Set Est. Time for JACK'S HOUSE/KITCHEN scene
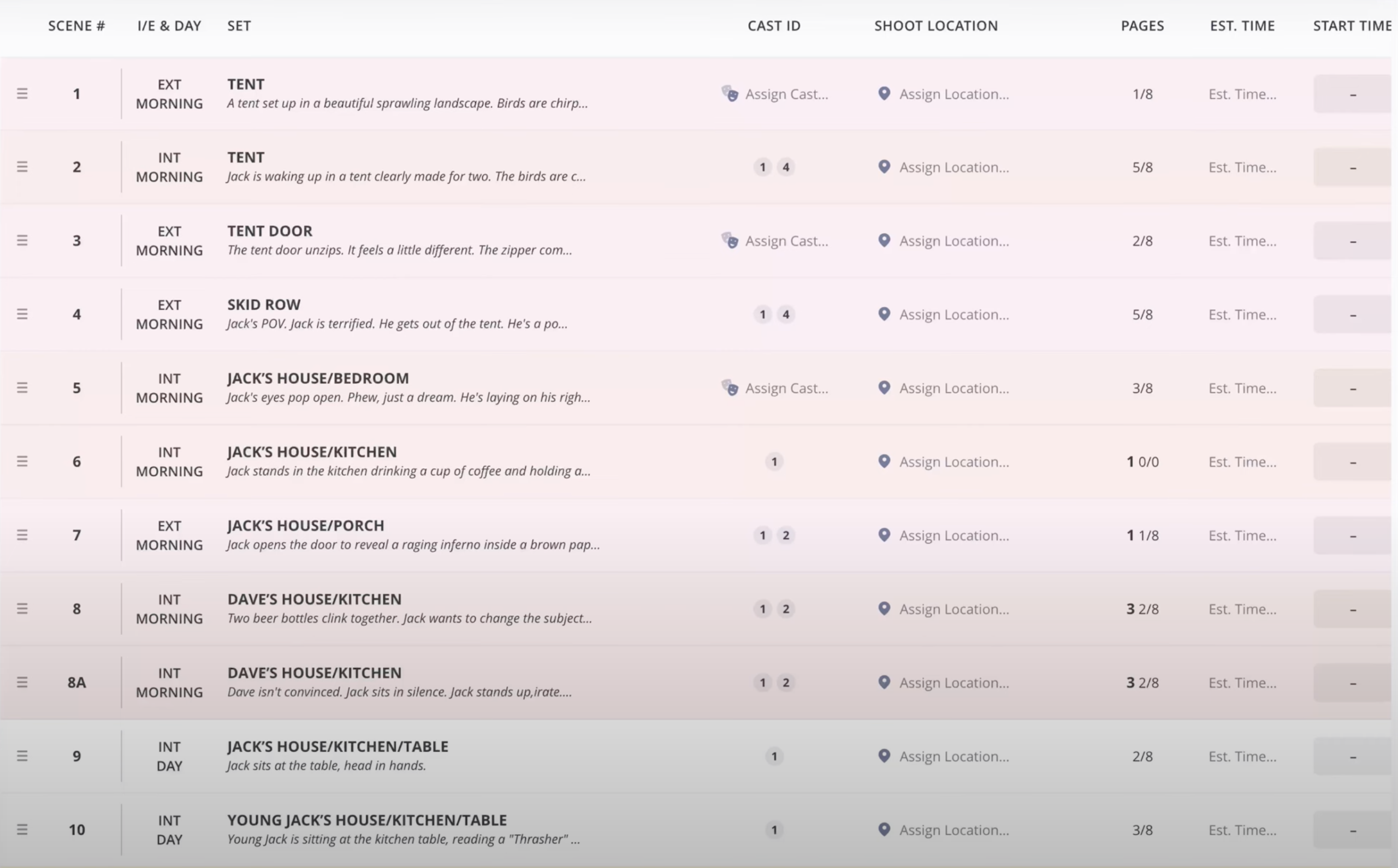The image size is (1398, 868). (x=1242, y=461)
